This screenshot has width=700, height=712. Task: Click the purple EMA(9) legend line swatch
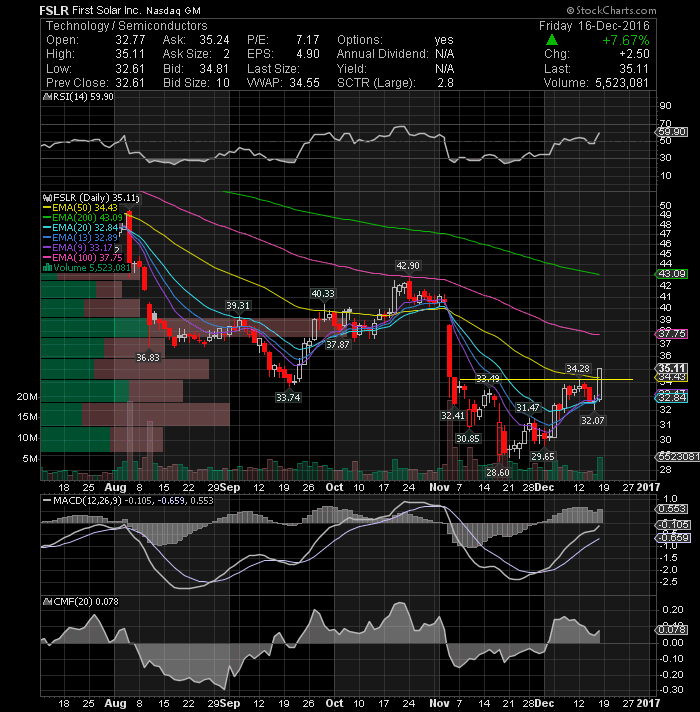(x=46, y=247)
